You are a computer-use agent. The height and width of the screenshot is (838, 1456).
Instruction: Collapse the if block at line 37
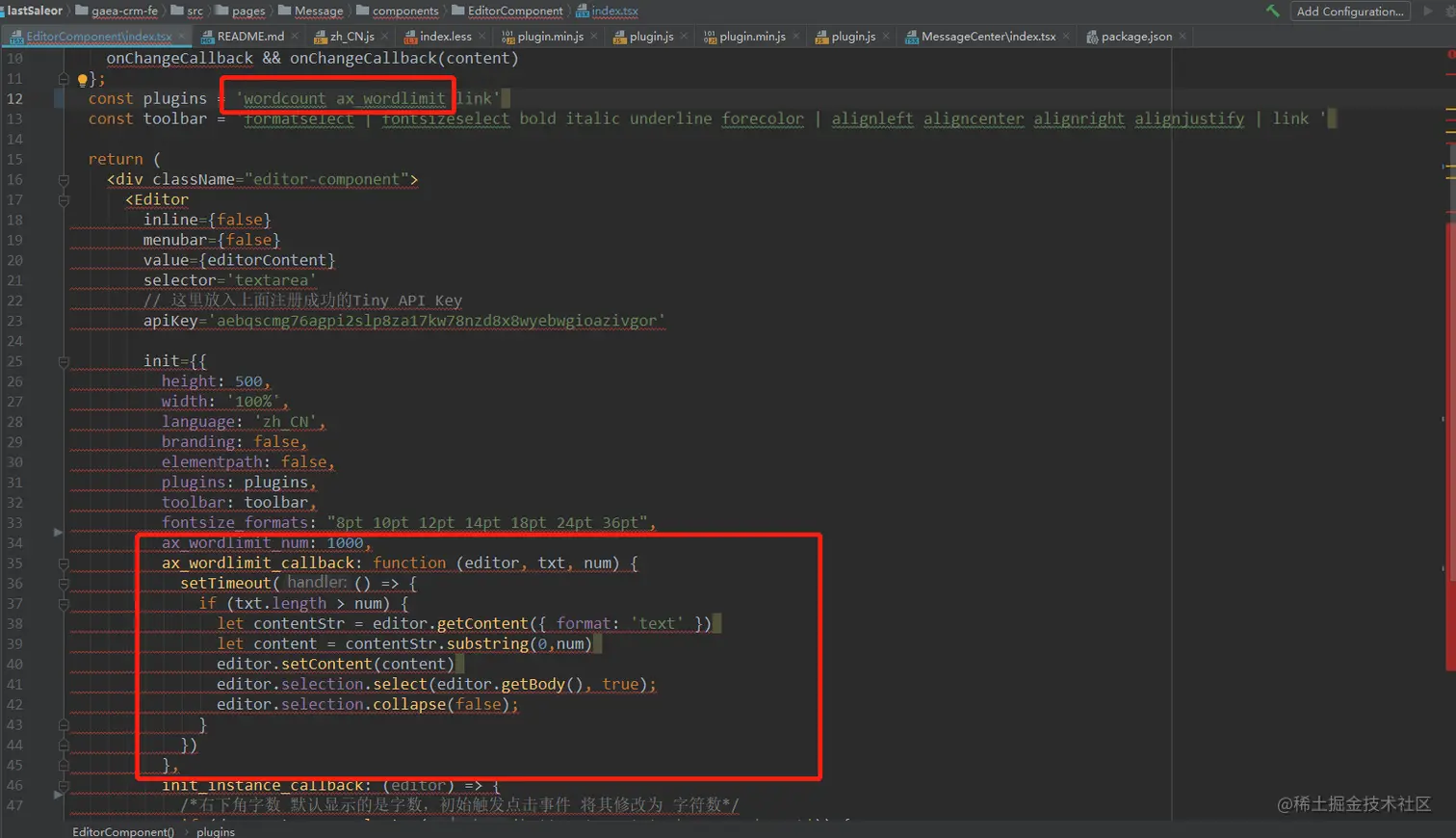pyautogui.click(x=64, y=604)
